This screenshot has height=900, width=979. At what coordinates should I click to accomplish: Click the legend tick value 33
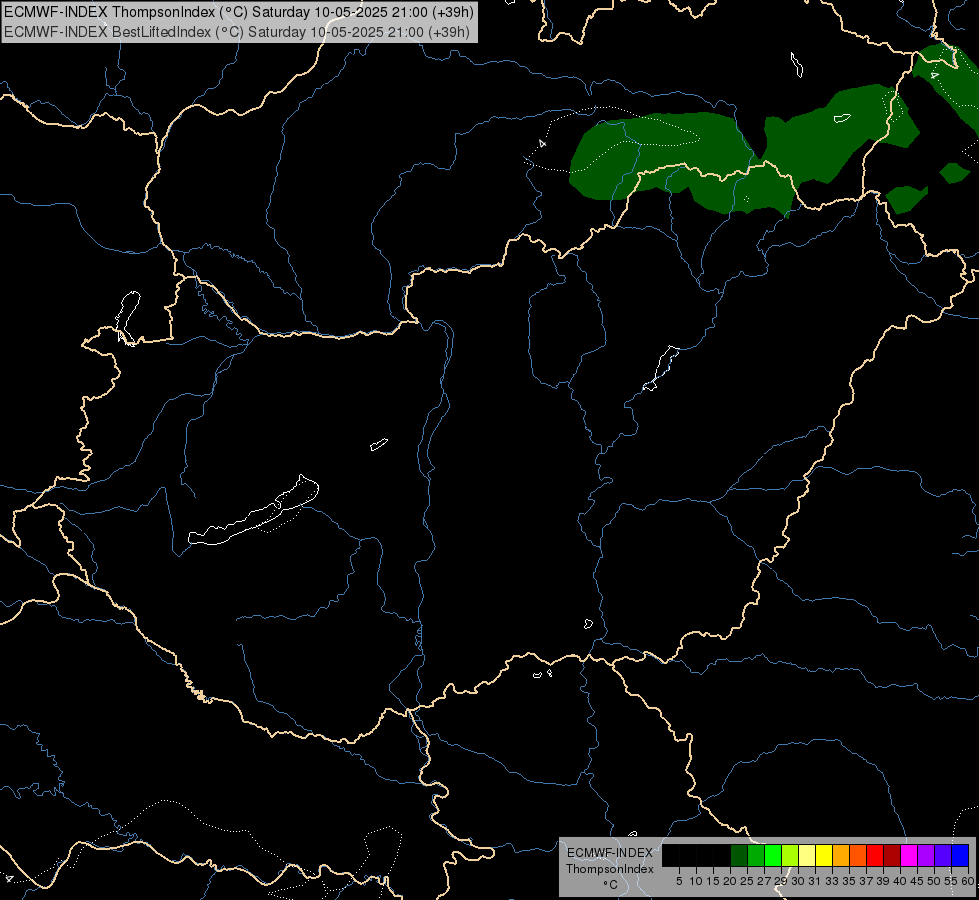click(x=832, y=881)
